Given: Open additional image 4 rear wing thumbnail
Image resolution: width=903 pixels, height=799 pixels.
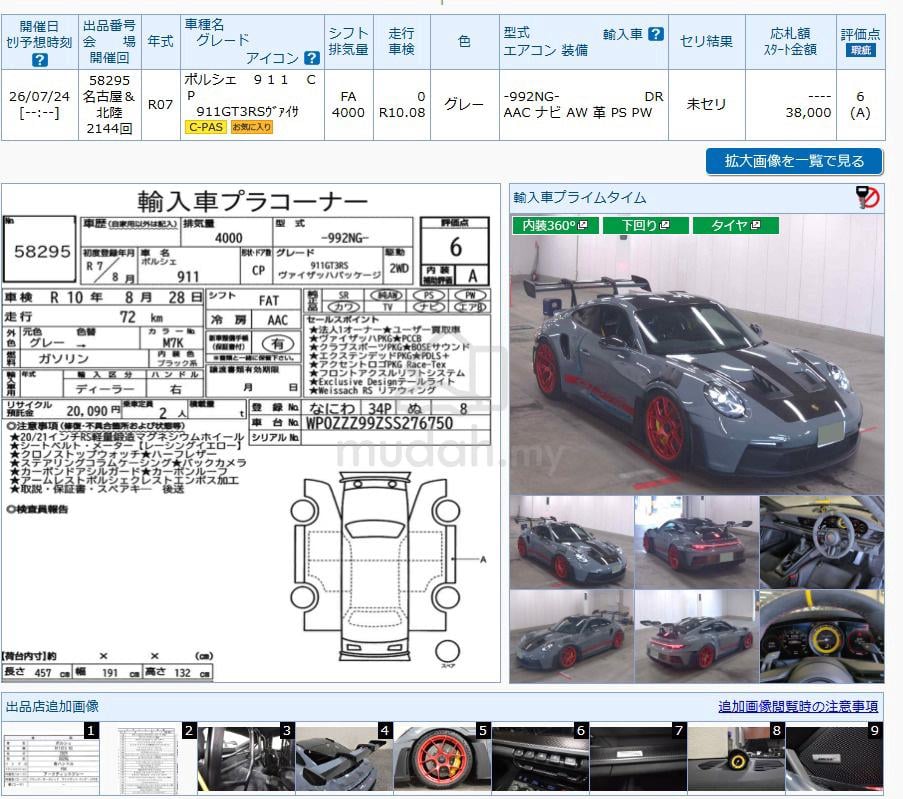Looking at the screenshot, I should point(344,759).
